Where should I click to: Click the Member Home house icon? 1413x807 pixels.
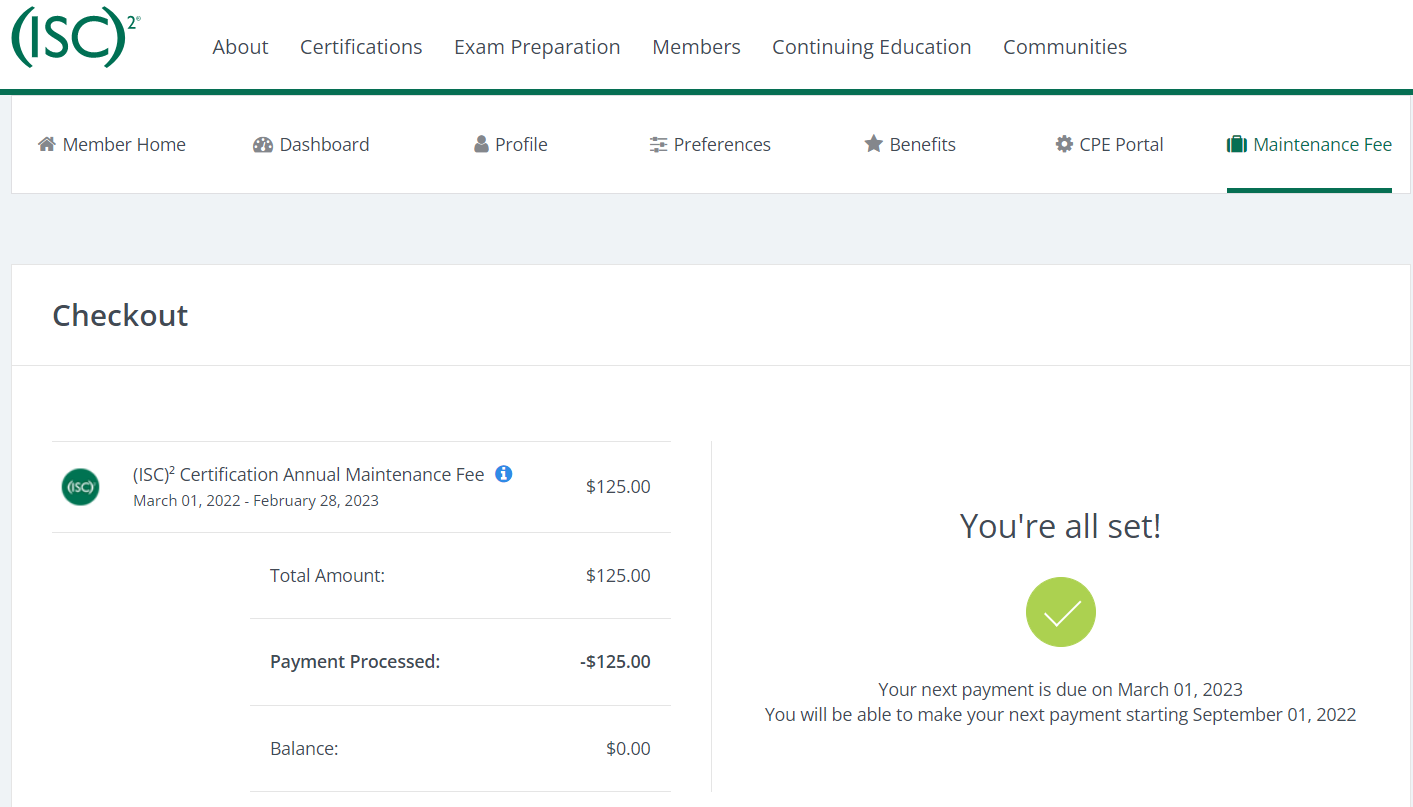(46, 144)
